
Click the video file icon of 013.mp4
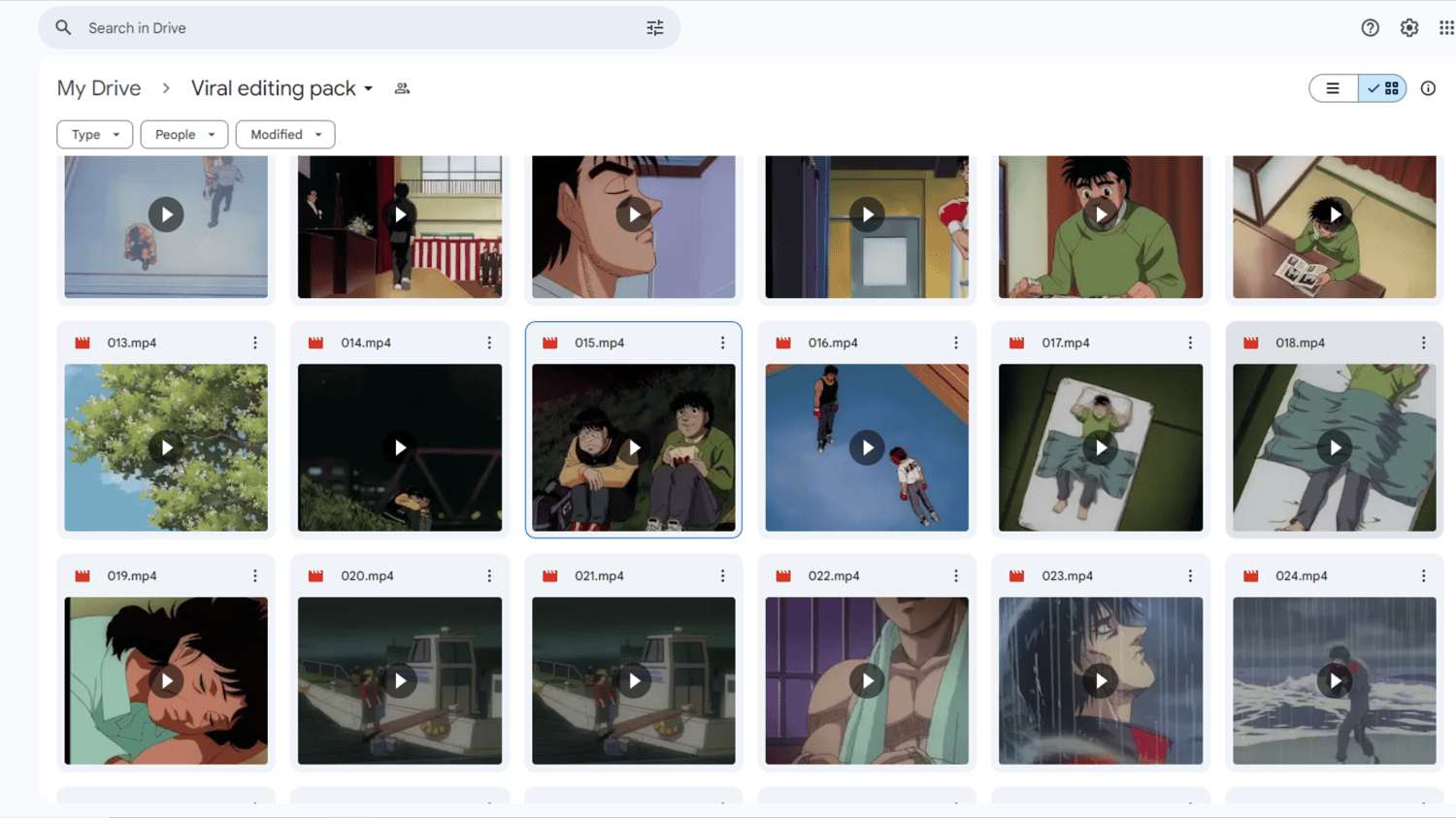point(83,343)
